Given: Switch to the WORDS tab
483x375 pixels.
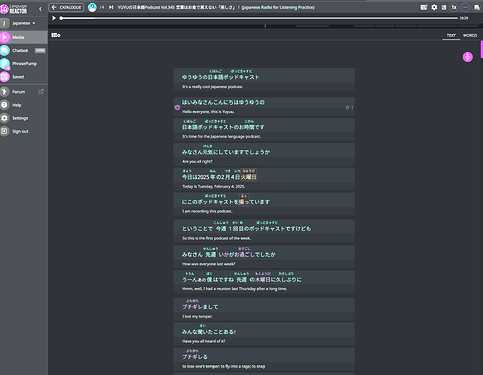Looking at the screenshot, I should pos(470,35).
